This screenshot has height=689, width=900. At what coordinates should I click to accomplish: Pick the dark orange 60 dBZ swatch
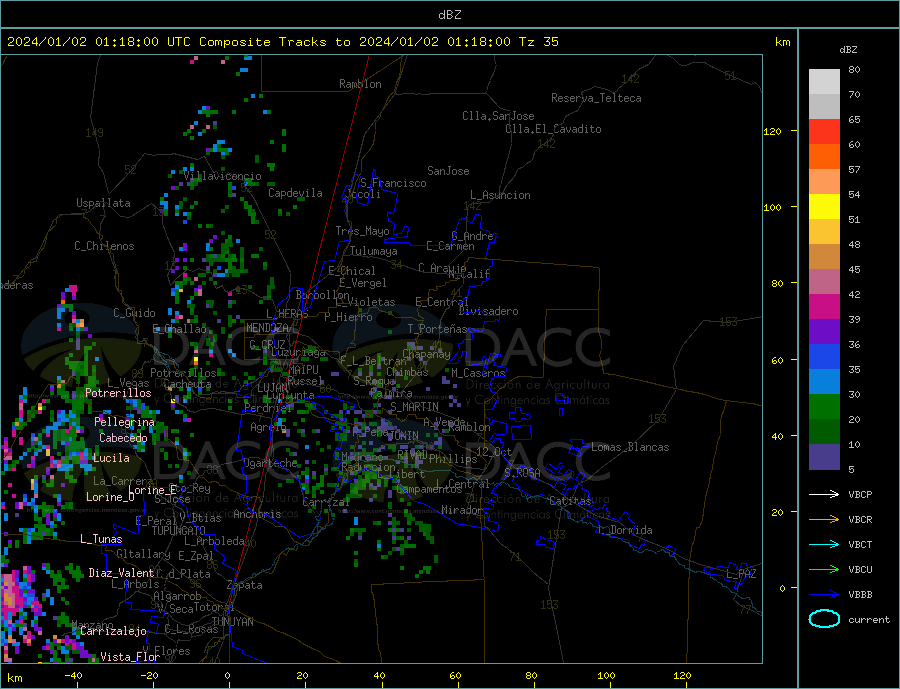coord(824,157)
